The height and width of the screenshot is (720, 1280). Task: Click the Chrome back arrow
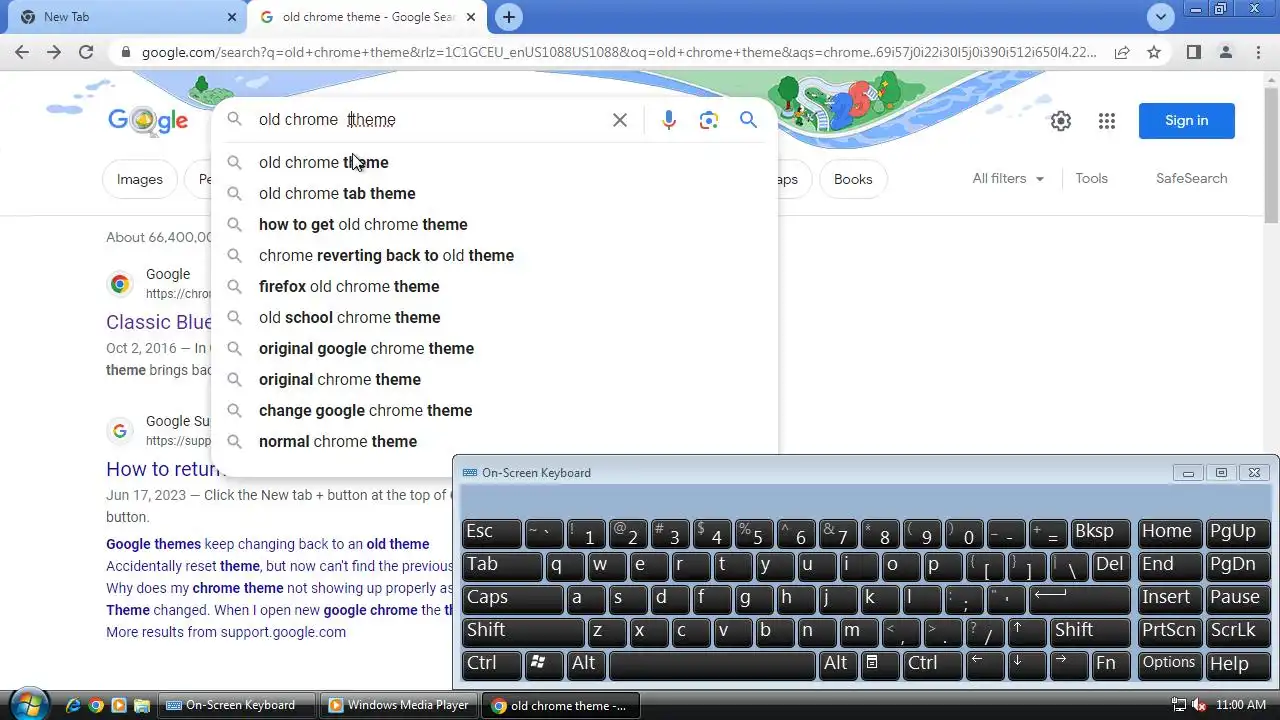coord(22,52)
